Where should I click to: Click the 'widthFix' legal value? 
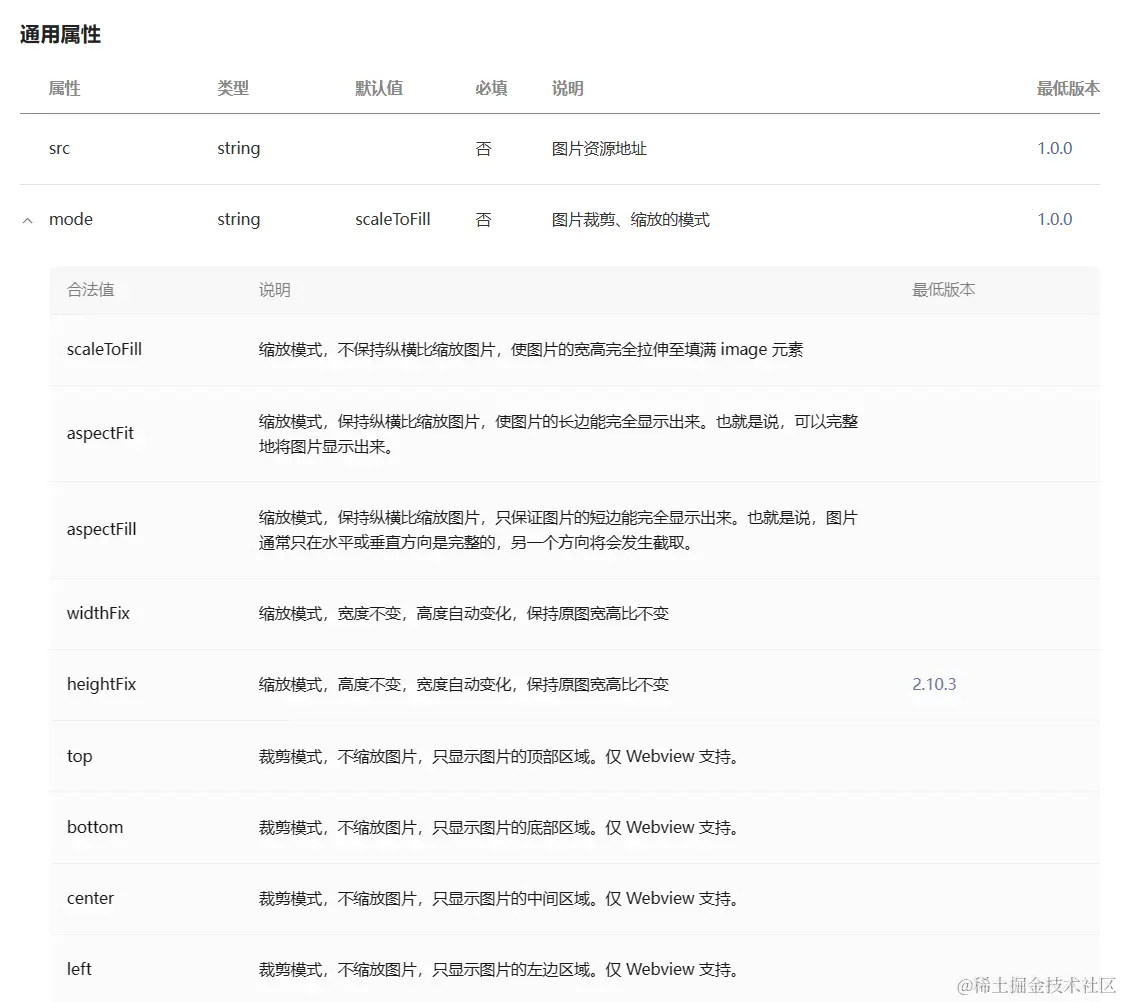(98, 613)
